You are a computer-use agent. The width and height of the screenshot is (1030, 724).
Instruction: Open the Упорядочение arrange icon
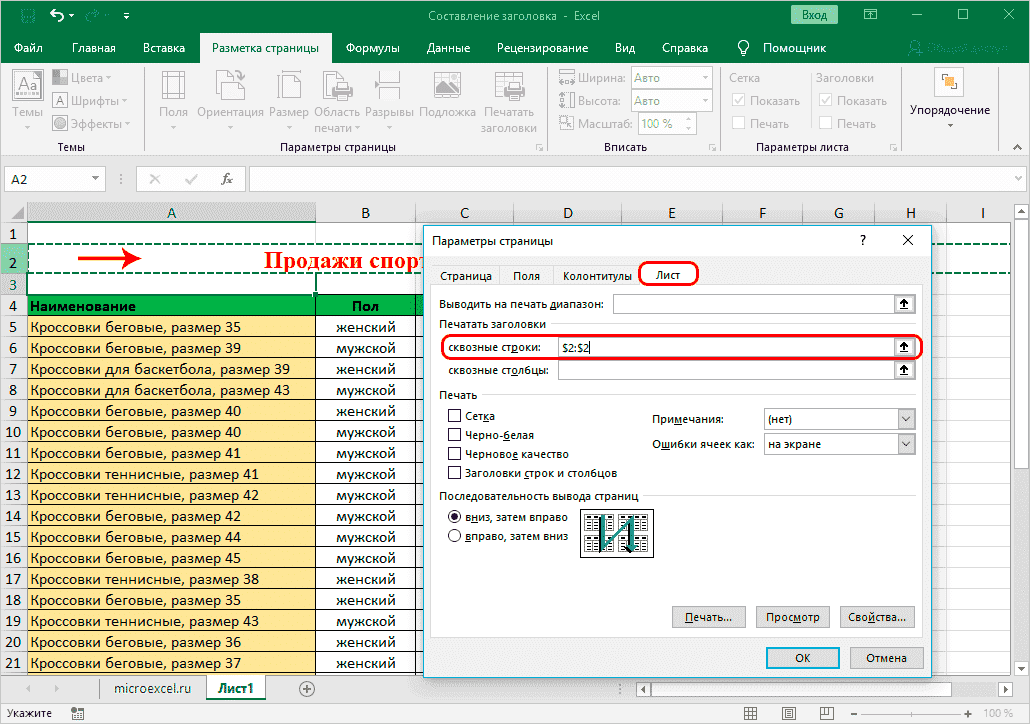point(949,84)
